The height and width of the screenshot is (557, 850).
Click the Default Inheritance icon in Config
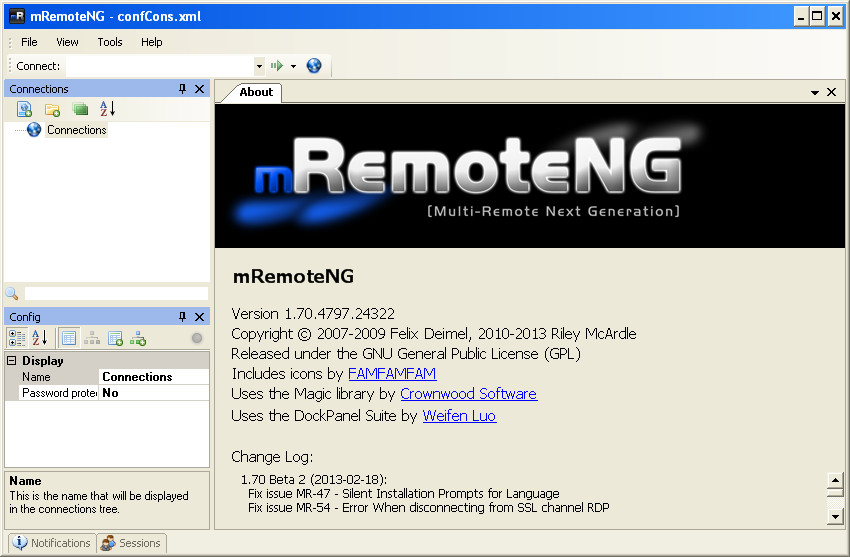coord(138,338)
